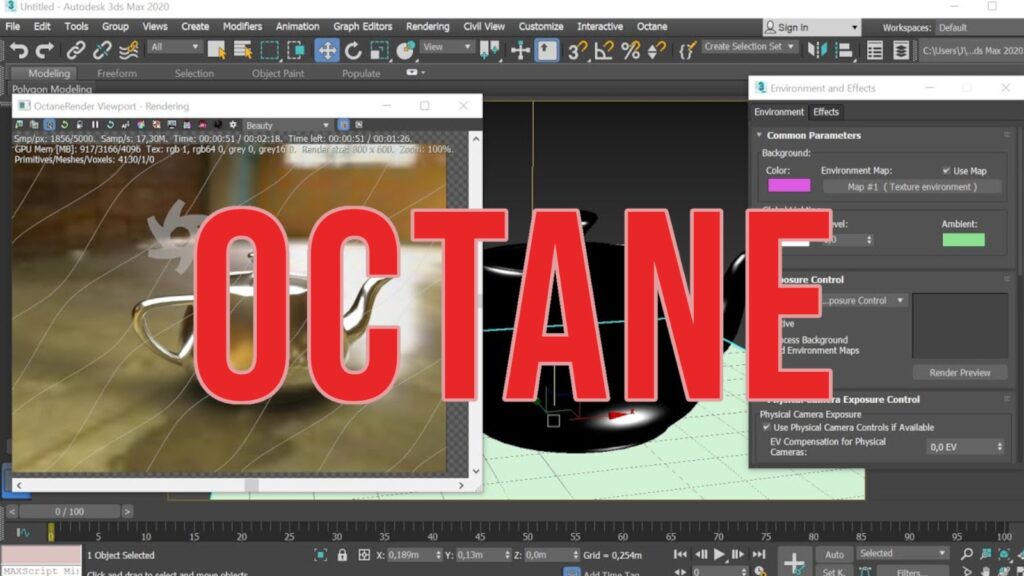This screenshot has height=576, width=1024.
Task: Uncheck the Use Map checkbox
Action: pos(946,170)
